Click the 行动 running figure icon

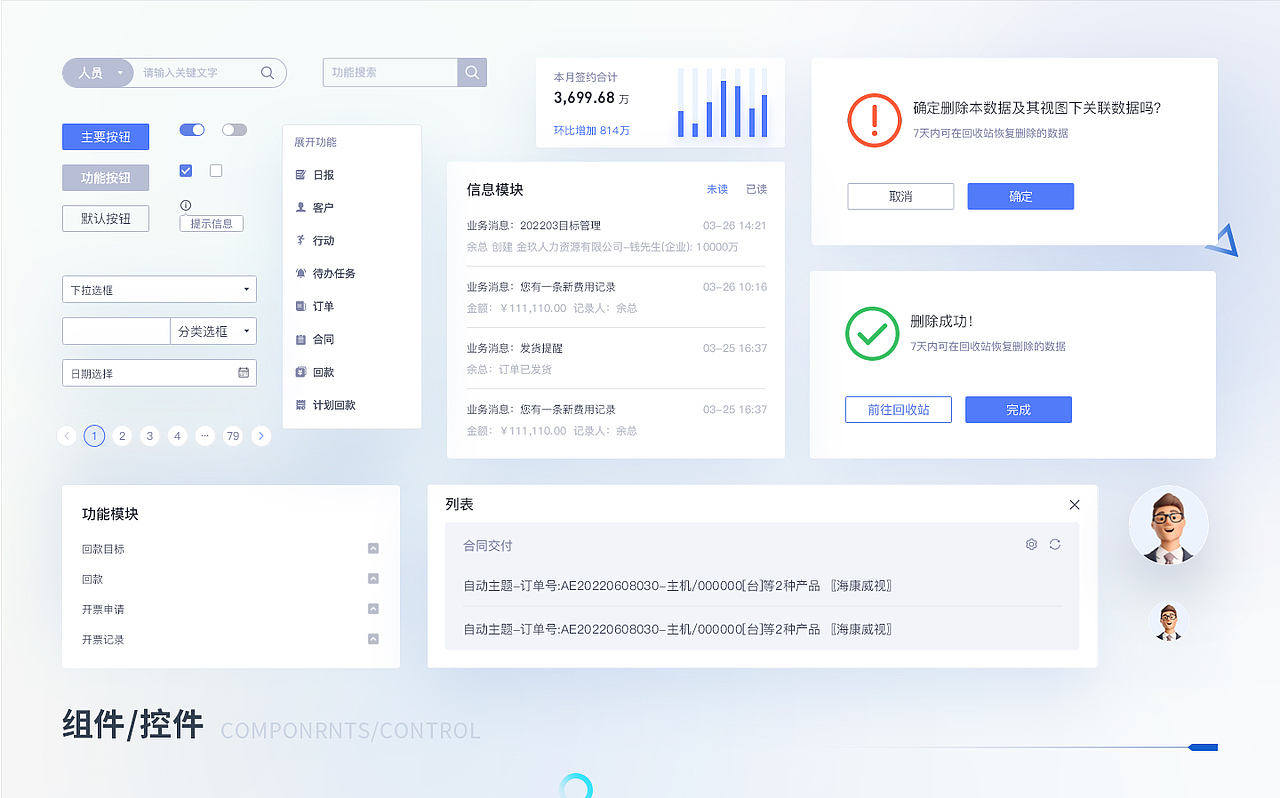(x=301, y=240)
